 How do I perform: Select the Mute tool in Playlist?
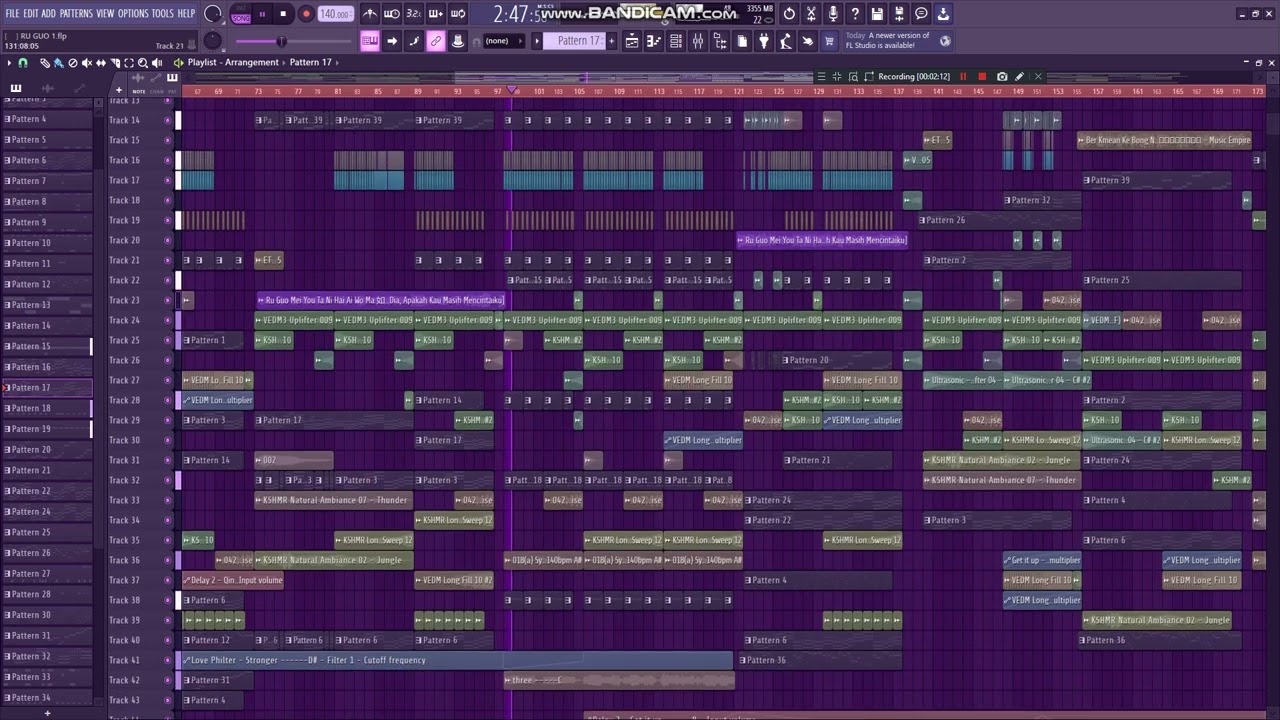tap(87, 62)
